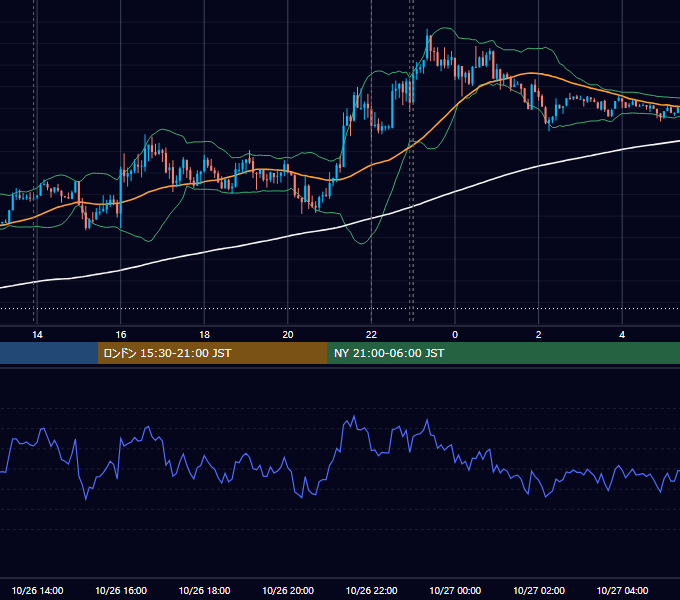Click the 10/27 04:00 time label

(x=622, y=590)
